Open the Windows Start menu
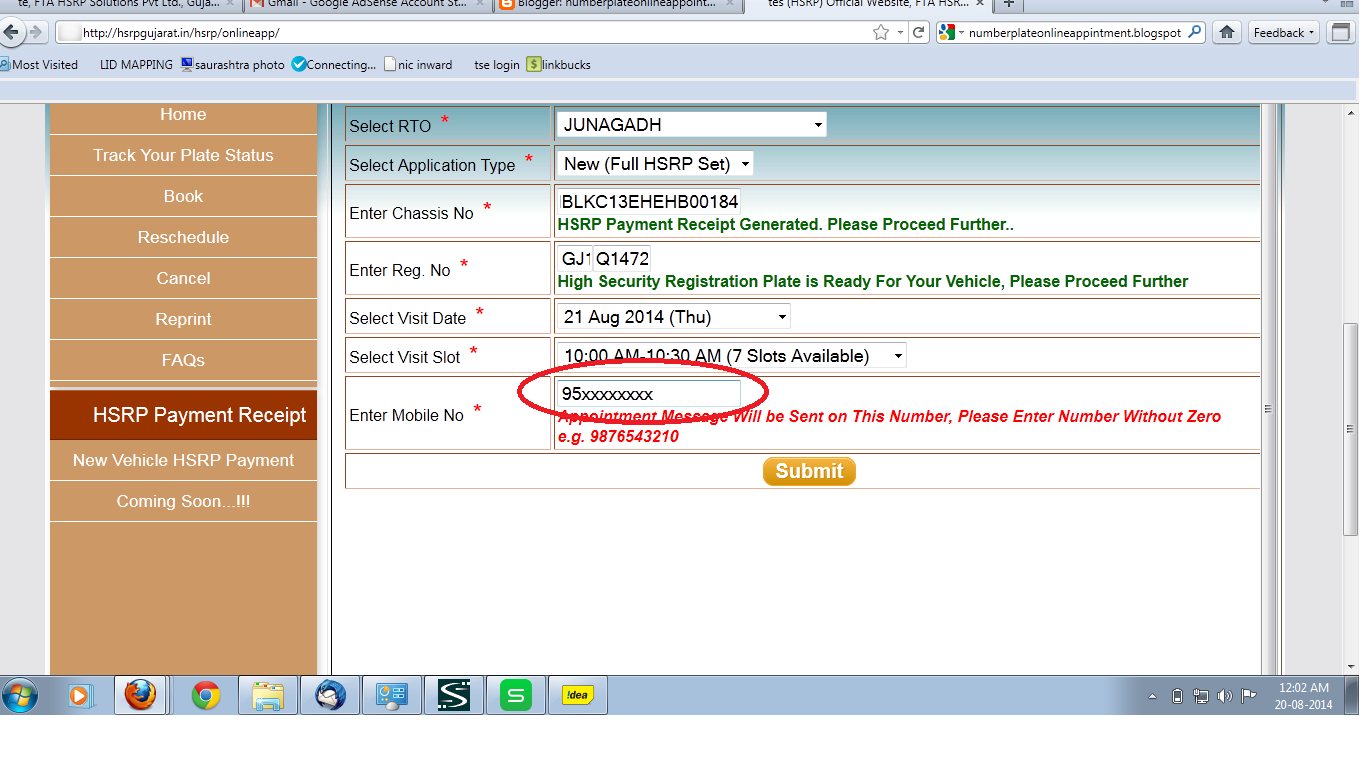1366x768 pixels. [21, 695]
